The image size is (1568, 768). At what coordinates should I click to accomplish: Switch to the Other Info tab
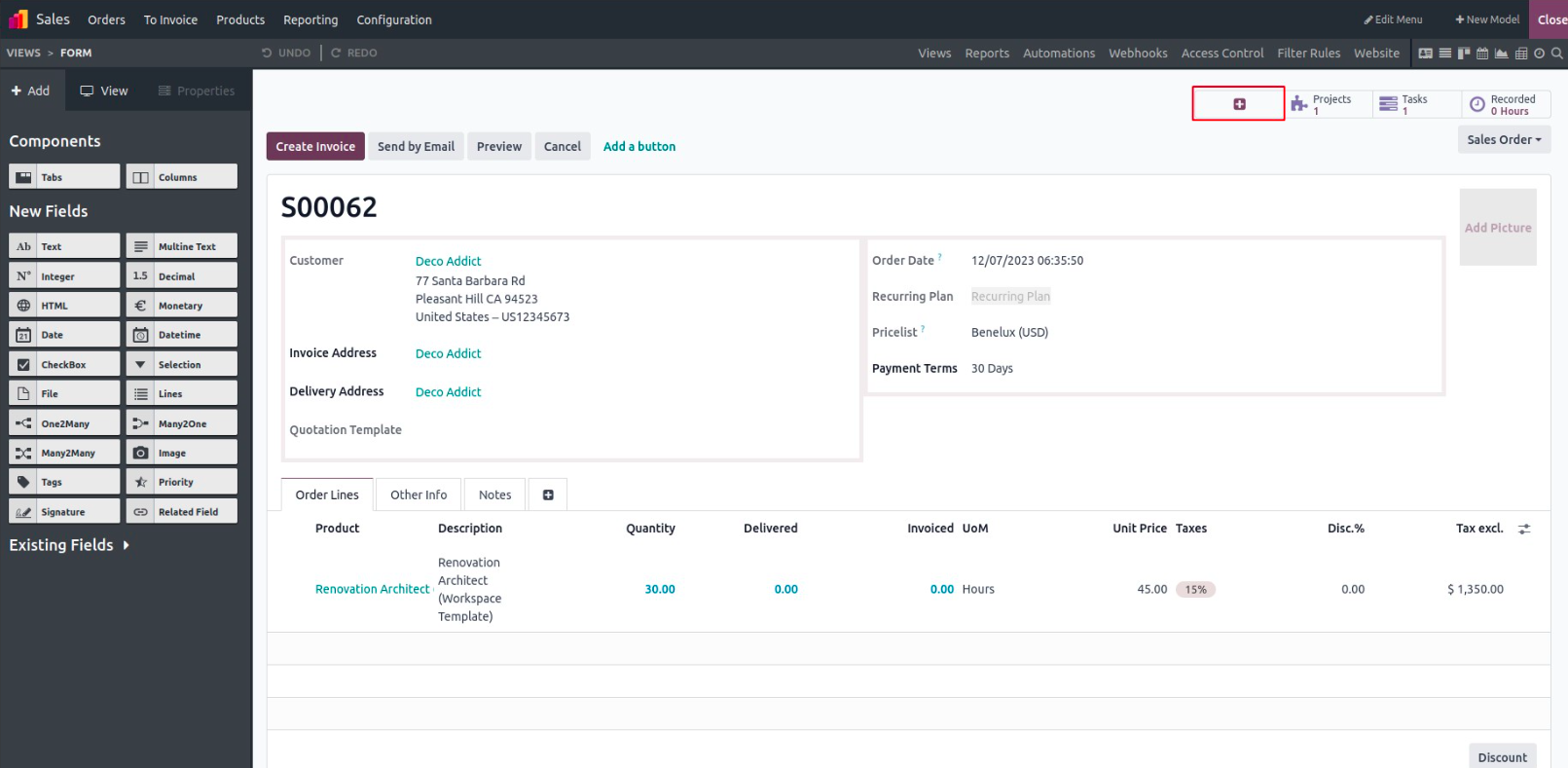click(419, 495)
